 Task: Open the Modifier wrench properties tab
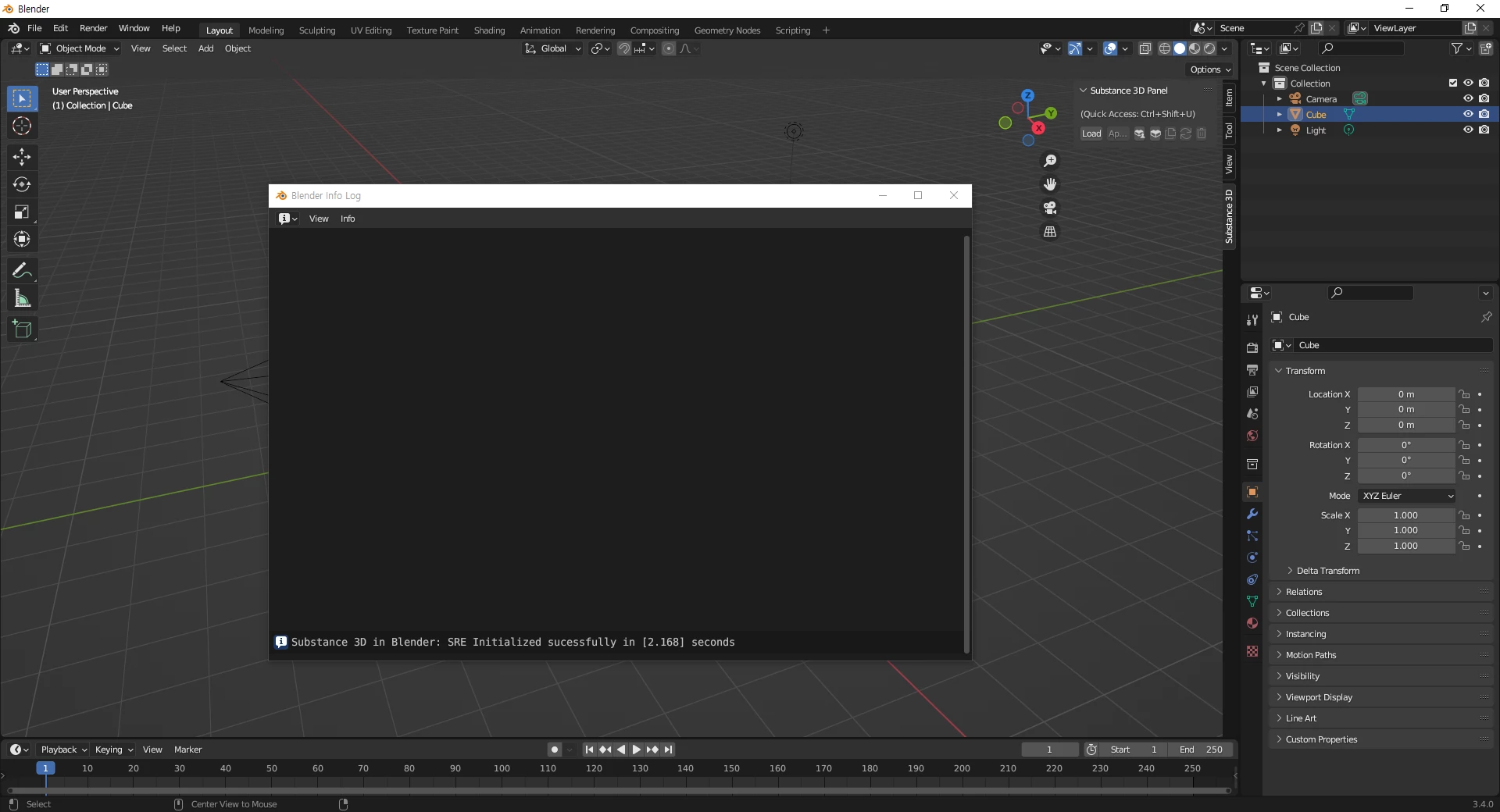(x=1252, y=514)
